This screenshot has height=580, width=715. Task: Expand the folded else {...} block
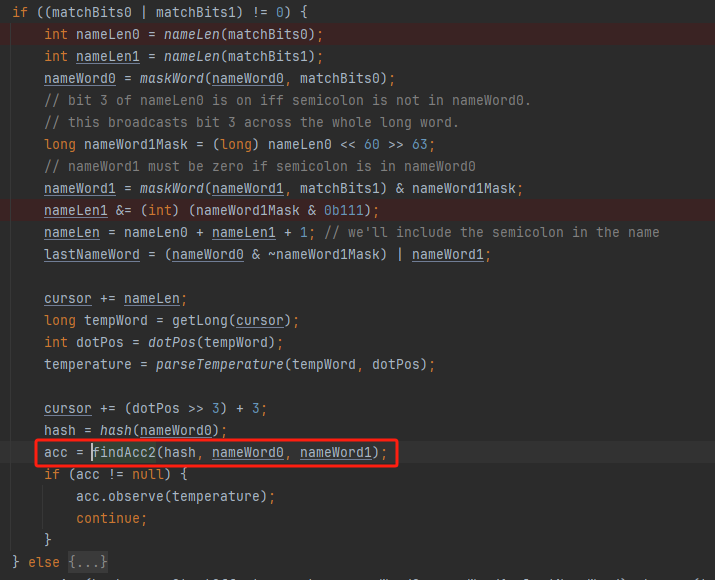pos(88,562)
